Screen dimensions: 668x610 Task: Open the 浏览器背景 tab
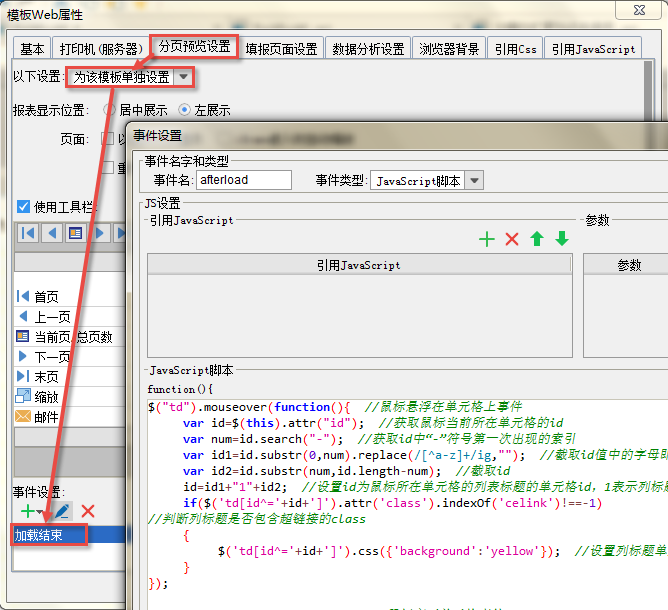[449, 49]
